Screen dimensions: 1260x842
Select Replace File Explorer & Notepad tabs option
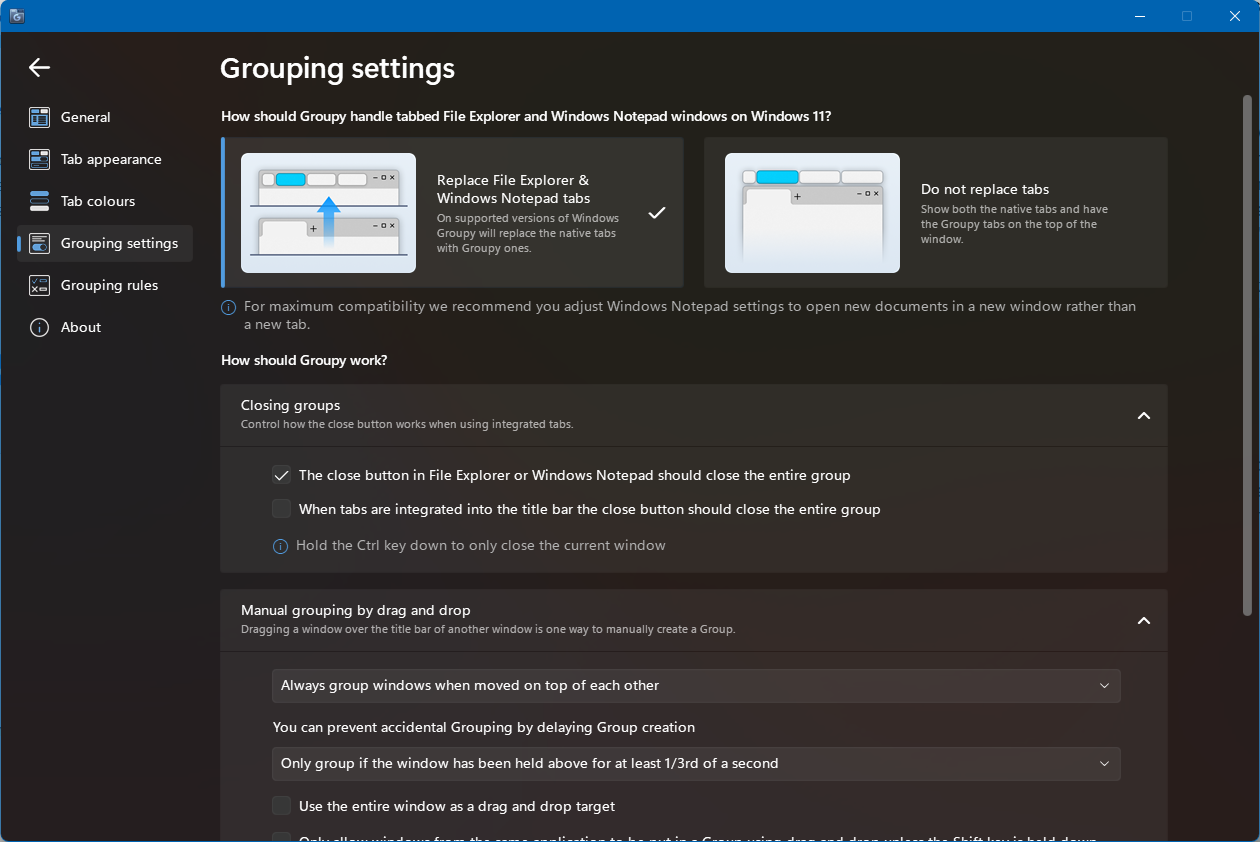click(x=452, y=213)
